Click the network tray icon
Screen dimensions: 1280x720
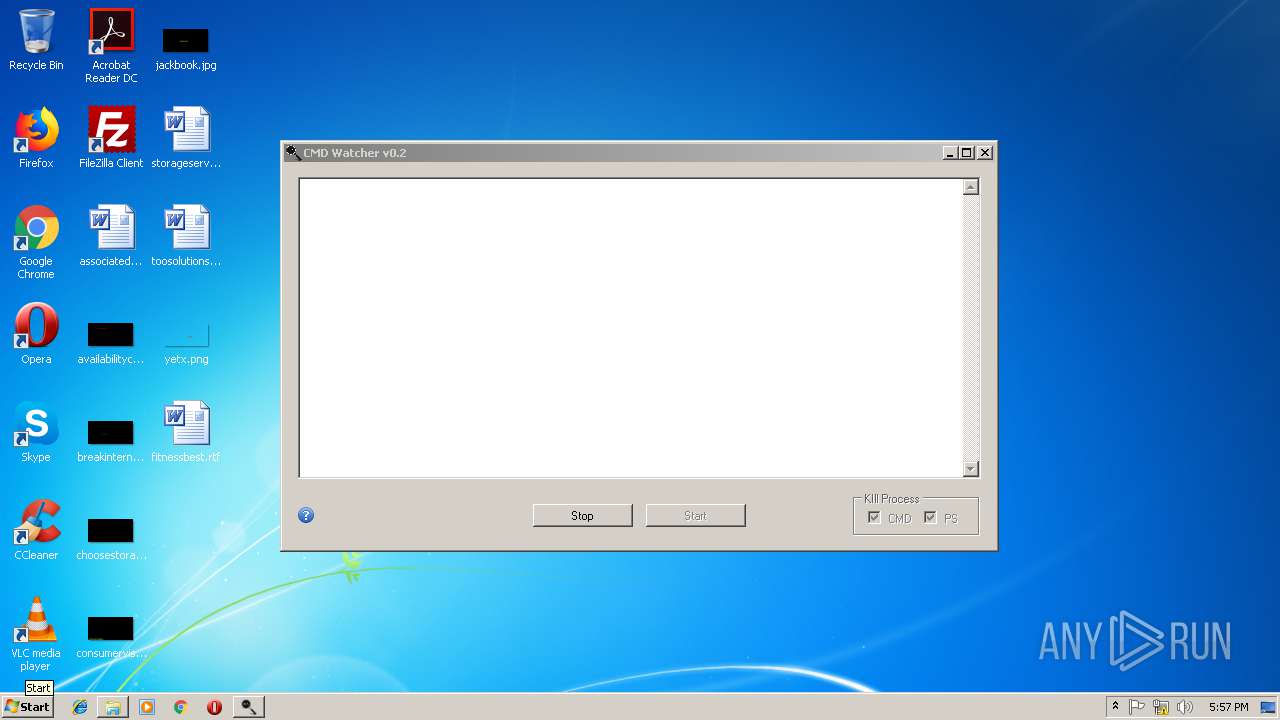pyautogui.click(x=1161, y=707)
